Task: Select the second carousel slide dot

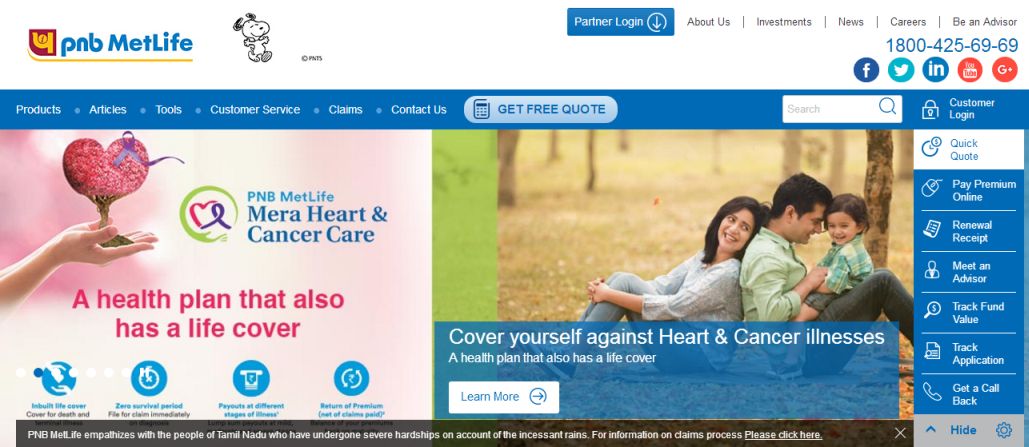Action: [x=39, y=372]
